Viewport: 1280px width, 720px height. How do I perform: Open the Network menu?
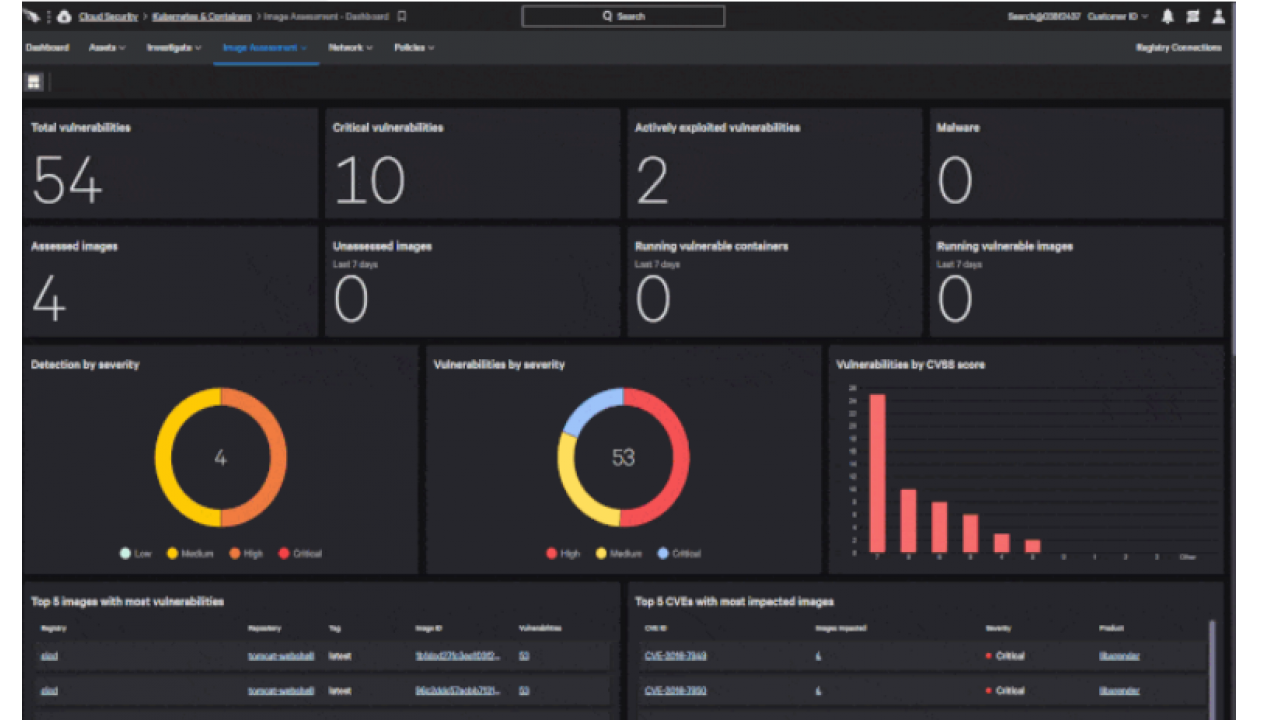pyautogui.click(x=351, y=47)
